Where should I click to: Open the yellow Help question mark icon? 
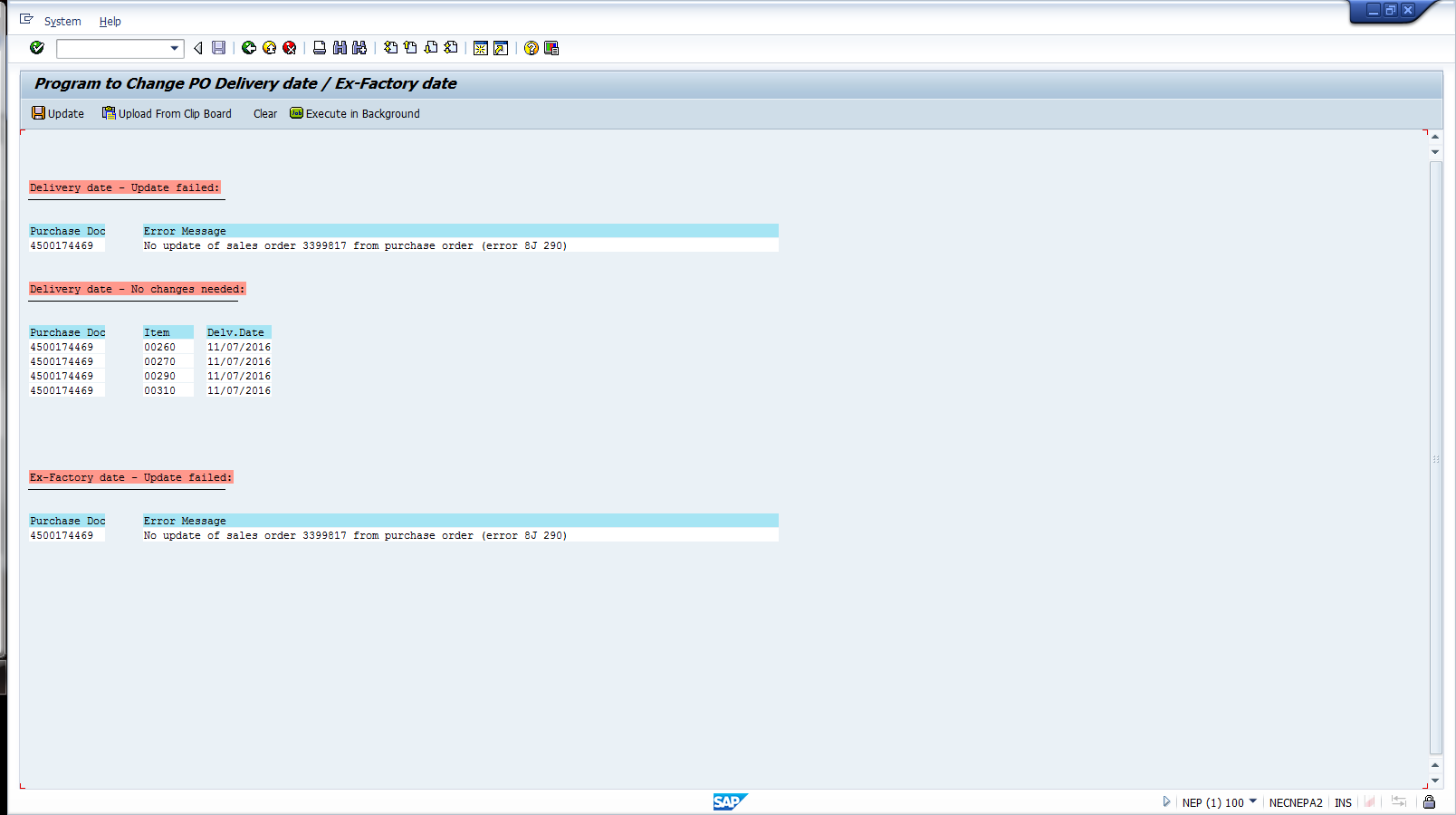tap(532, 48)
